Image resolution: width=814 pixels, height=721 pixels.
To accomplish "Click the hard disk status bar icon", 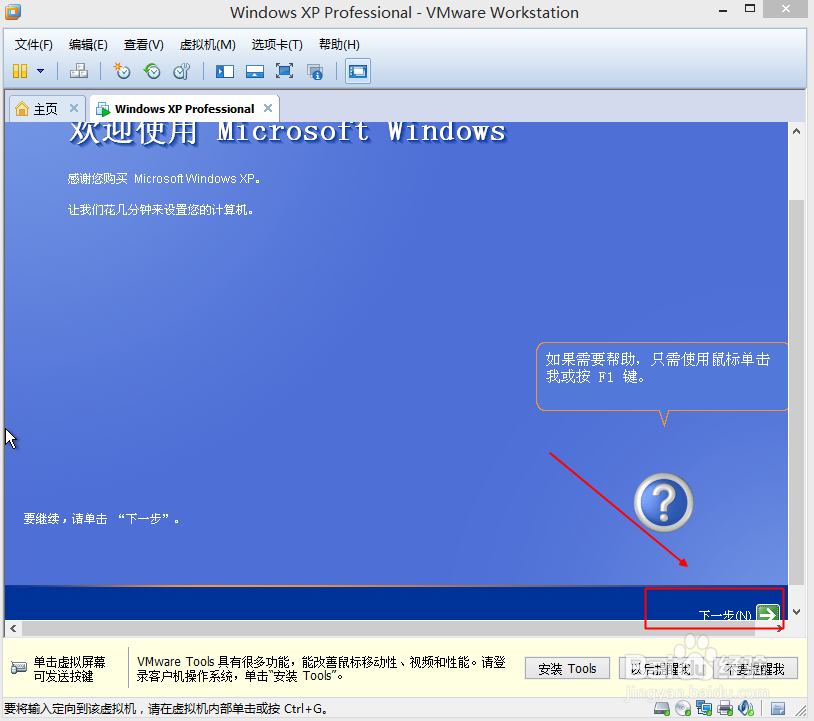I will click(661, 708).
